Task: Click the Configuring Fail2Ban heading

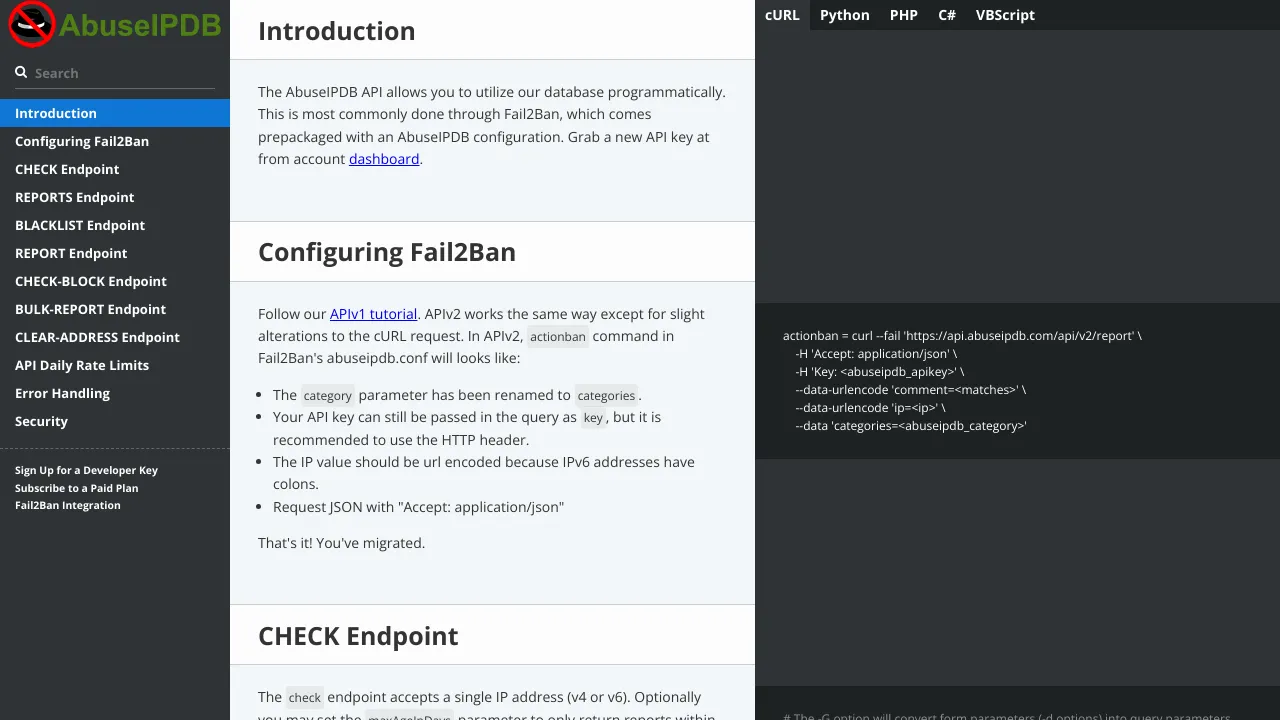Action: click(387, 252)
